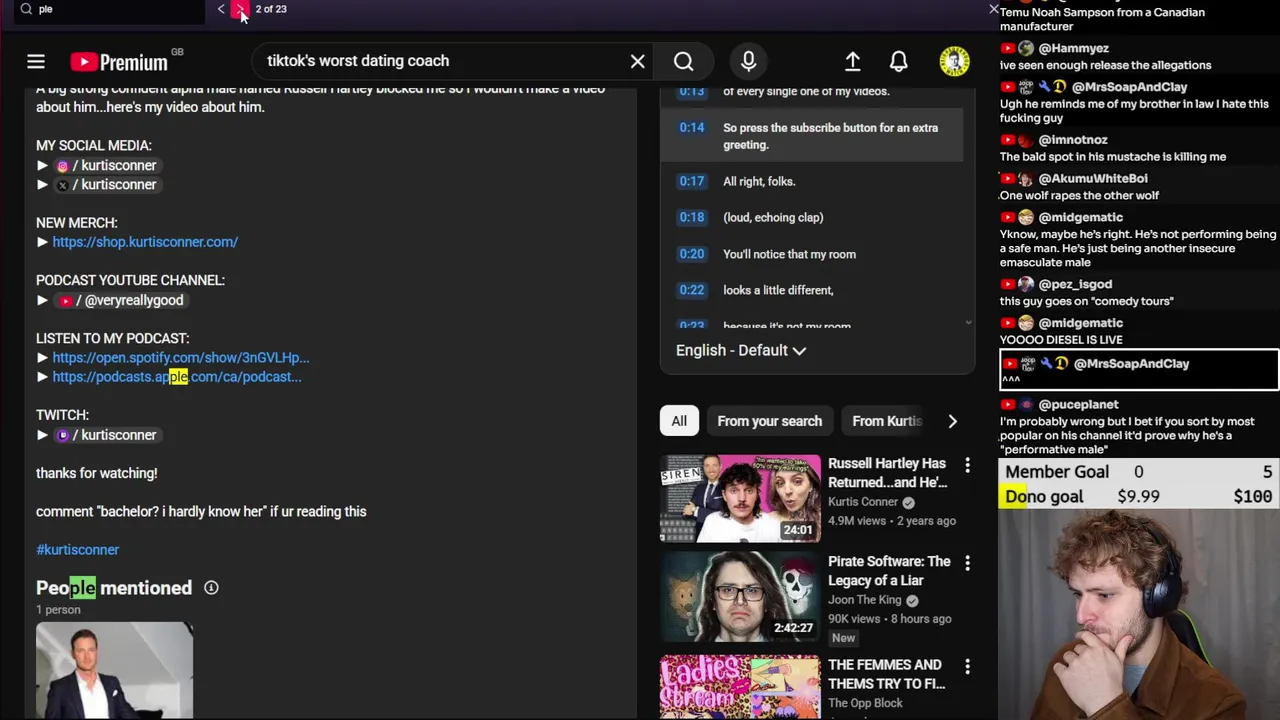Viewport: 1280px width, 720px height.
Task: Jump to transcript line at 0:20
Action: point(811,254)
